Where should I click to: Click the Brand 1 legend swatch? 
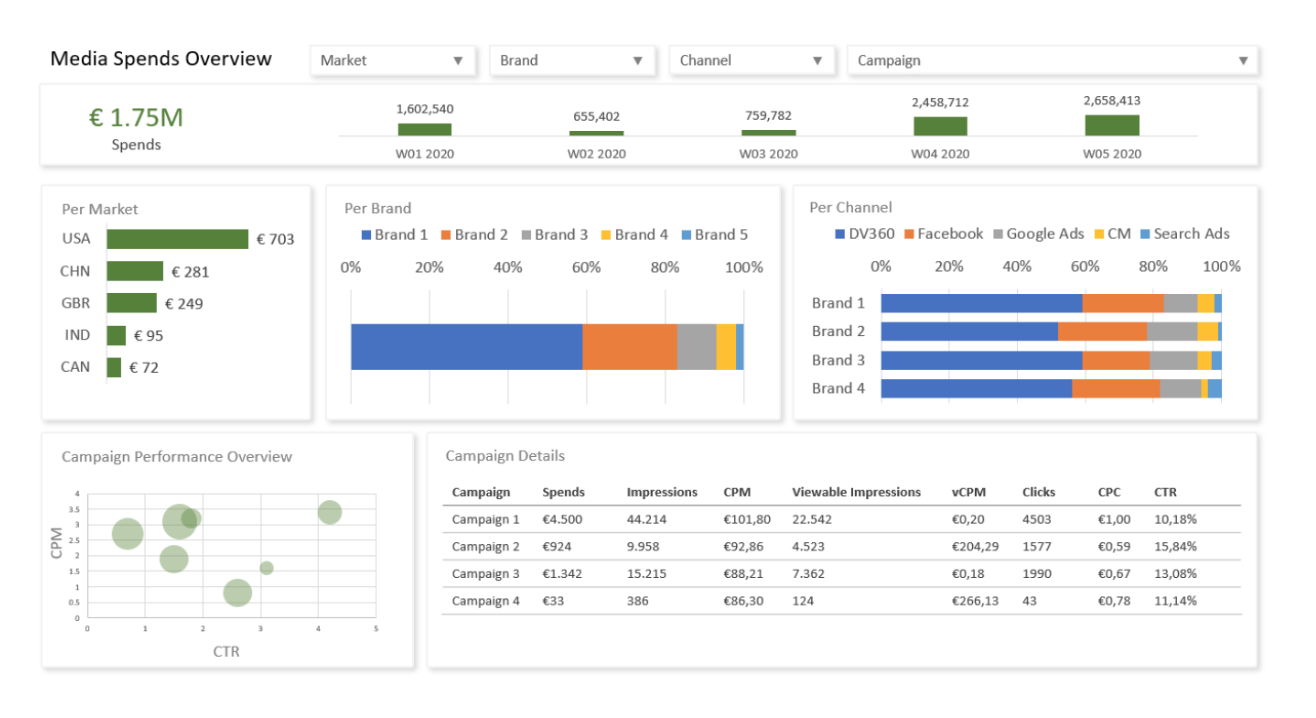click(366, 235)
